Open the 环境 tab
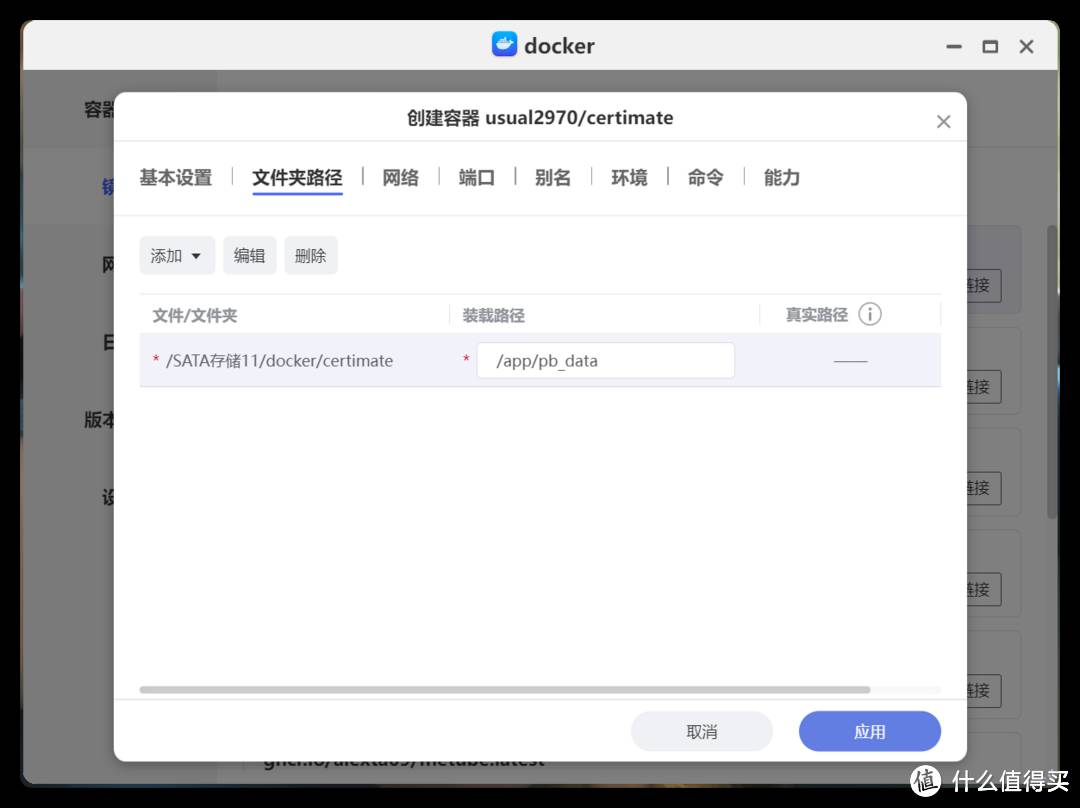1080x808 pixels. coord(630,178)
